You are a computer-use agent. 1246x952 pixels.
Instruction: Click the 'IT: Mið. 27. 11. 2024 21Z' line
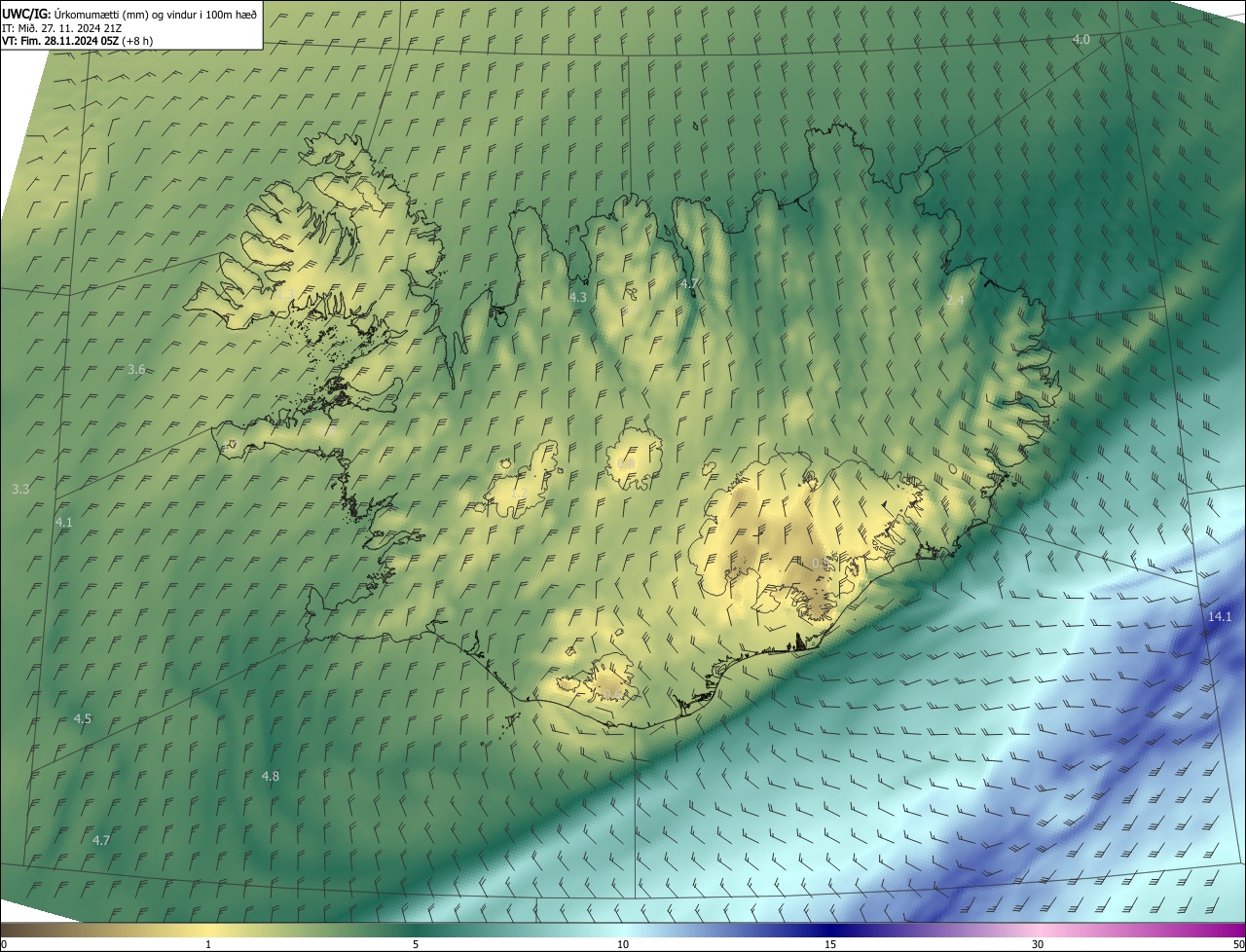click(61, 27)
